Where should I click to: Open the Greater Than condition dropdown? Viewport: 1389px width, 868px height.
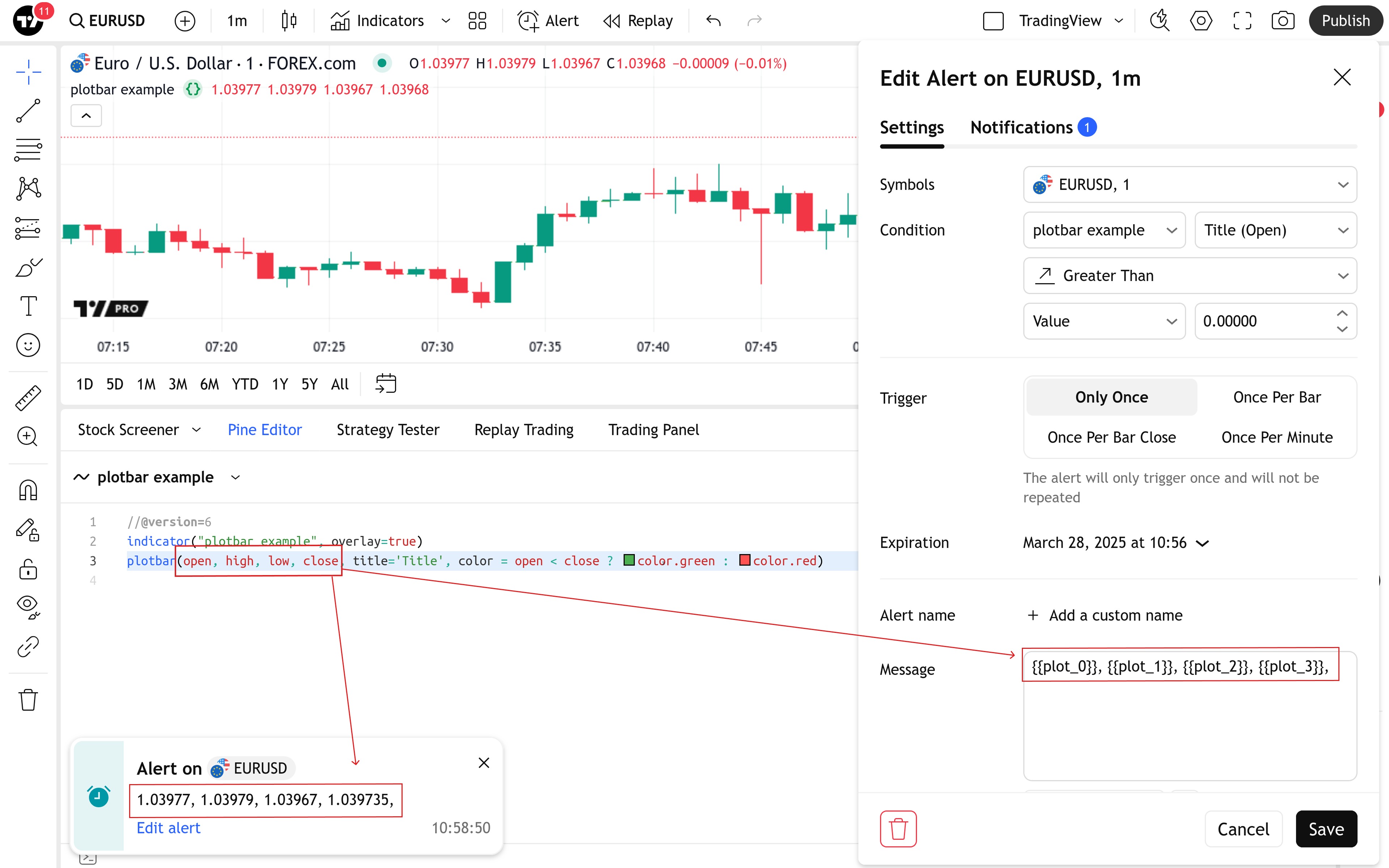pos(1189,276)
